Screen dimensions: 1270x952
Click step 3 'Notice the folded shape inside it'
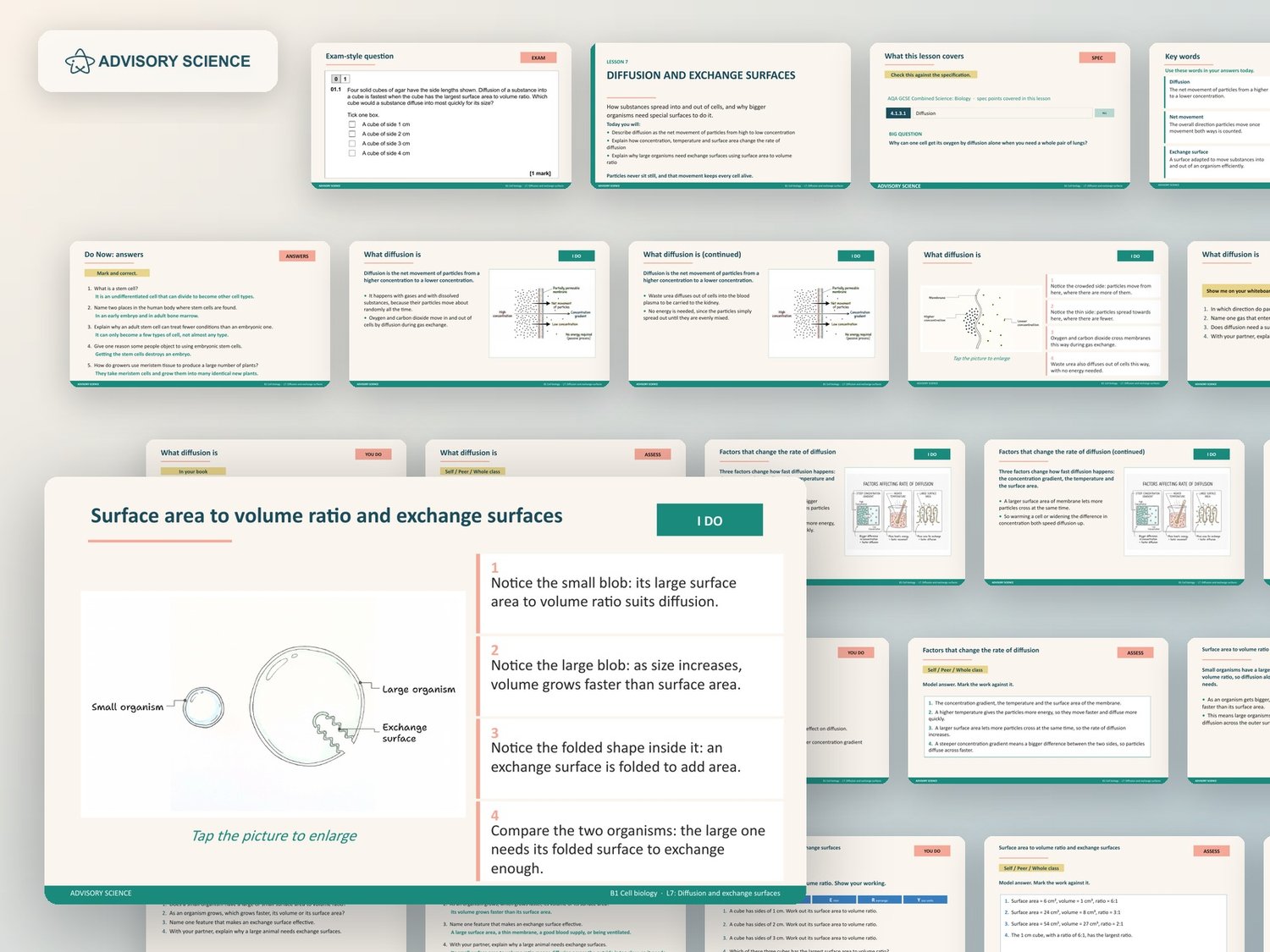616,757
